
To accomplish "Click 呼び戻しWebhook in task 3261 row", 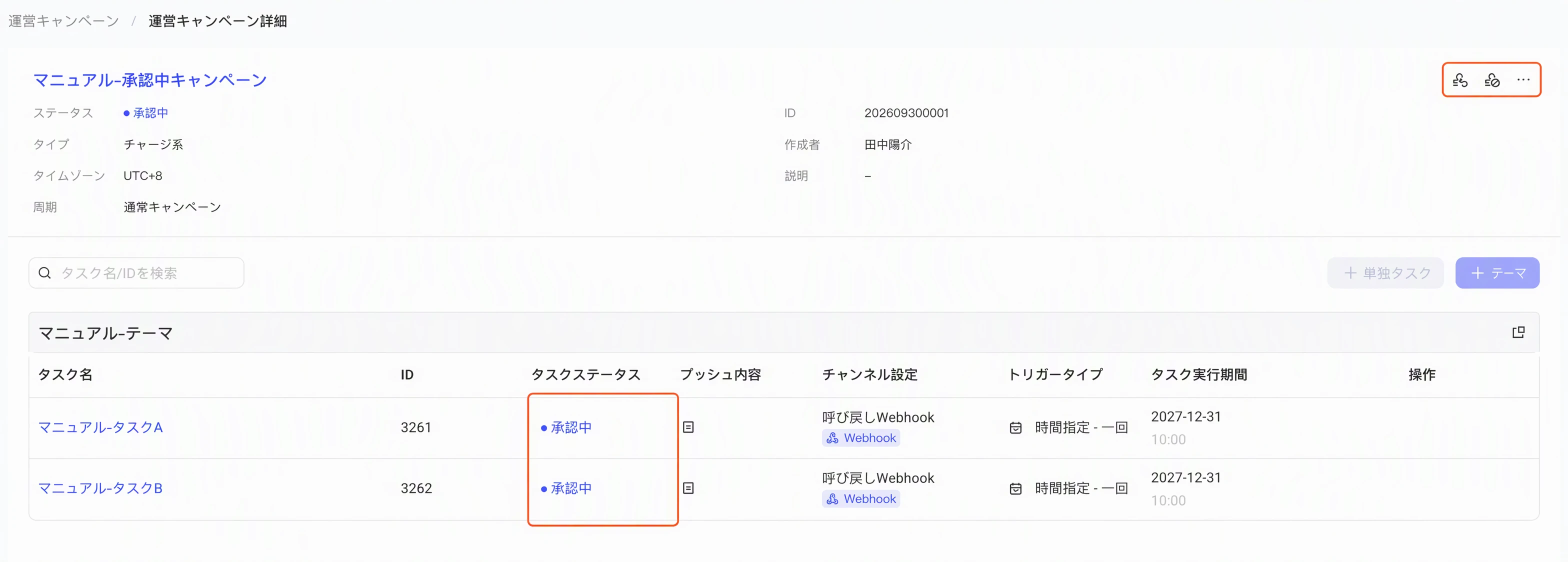I will [x=877, y=417].
